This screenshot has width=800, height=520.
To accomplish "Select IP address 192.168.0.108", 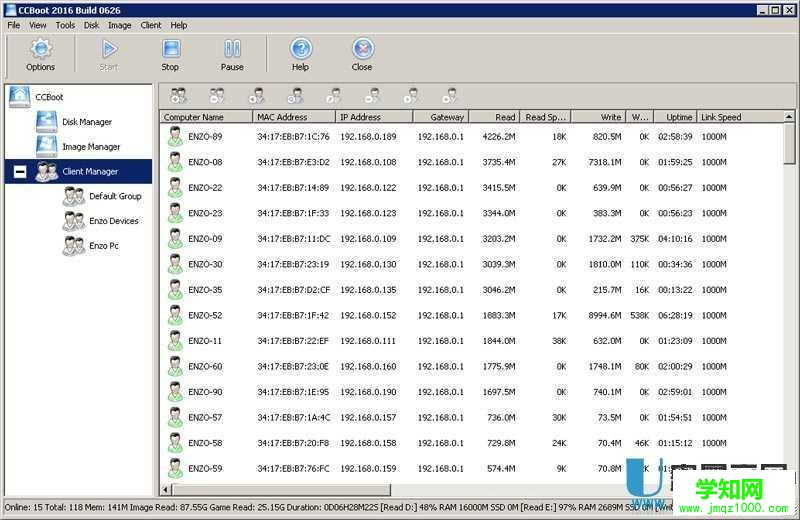I will (x=368, y=162).
